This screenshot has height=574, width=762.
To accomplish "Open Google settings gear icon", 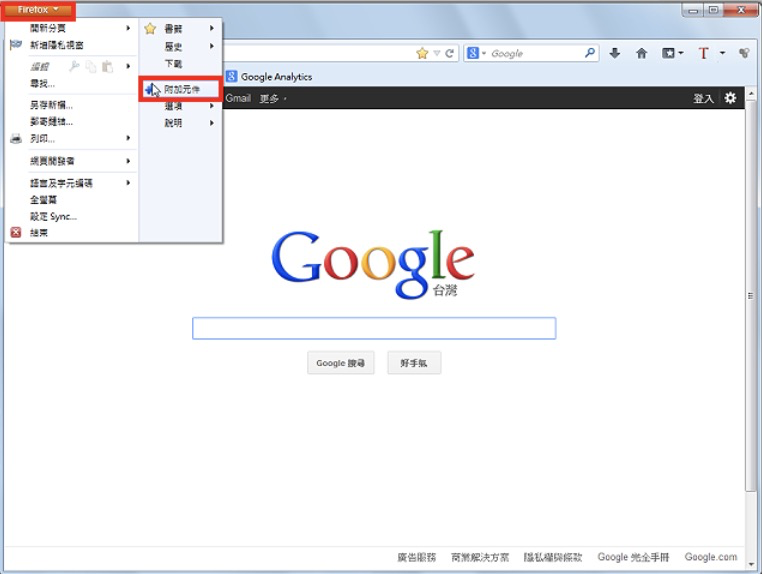I will tap(730, 98).
